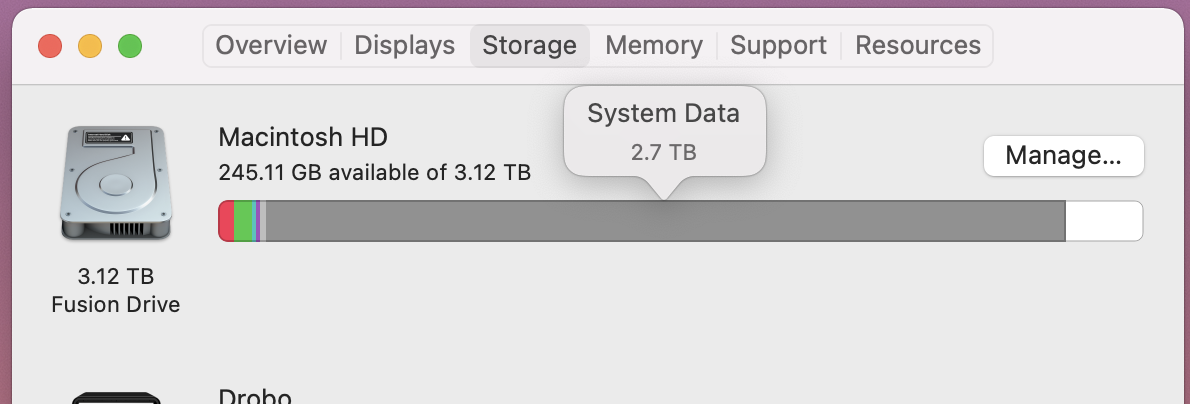The image size is (1190, 404).
Task: Switch to the Displays tab
Action: click(404, 46)
